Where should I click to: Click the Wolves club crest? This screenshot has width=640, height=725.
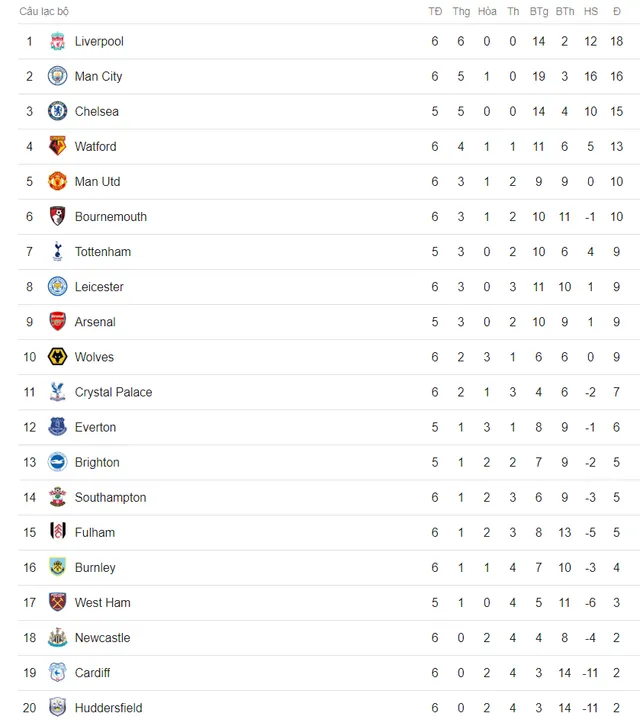pyautogui.click(x=57, y=356)
